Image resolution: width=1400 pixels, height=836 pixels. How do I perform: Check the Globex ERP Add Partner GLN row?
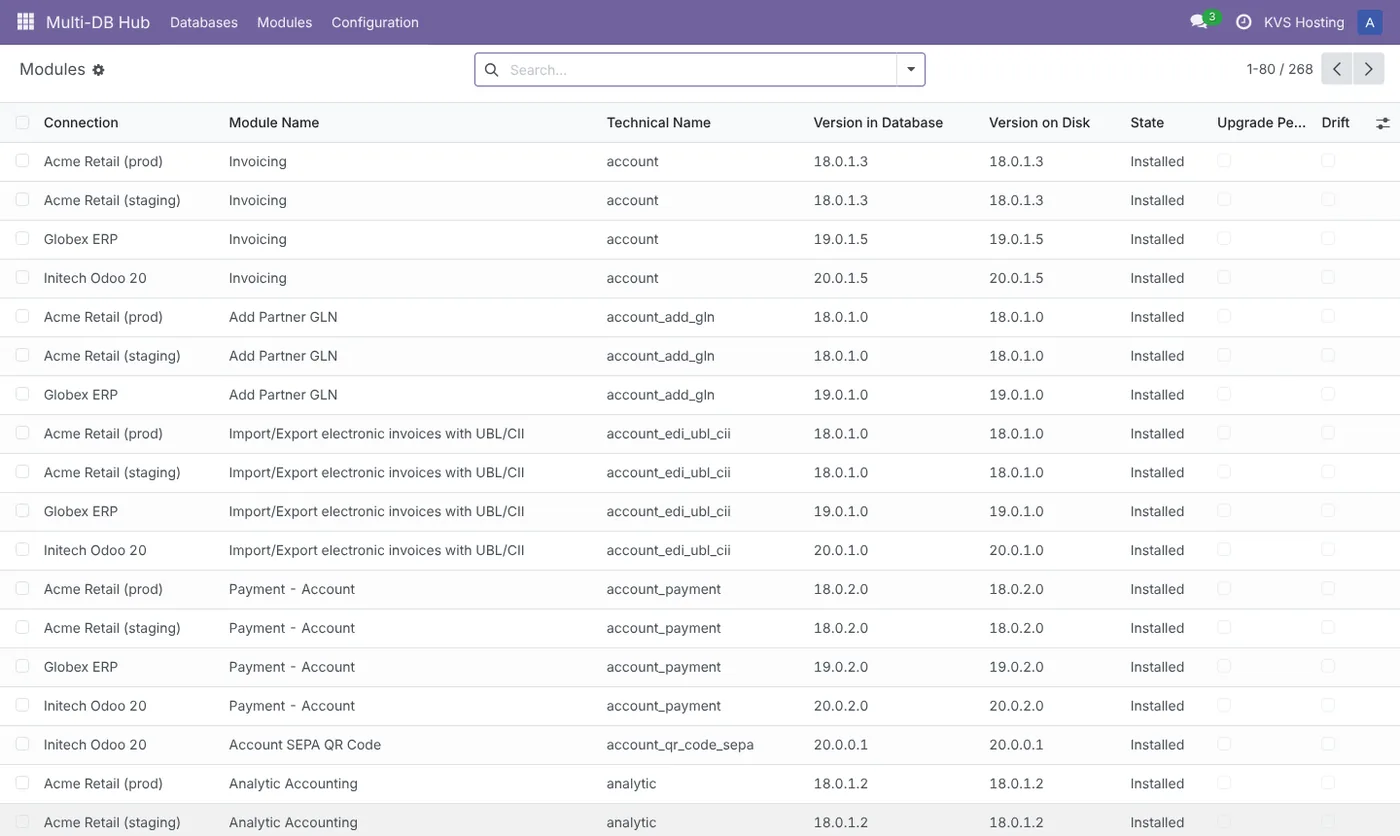point(22,394)
